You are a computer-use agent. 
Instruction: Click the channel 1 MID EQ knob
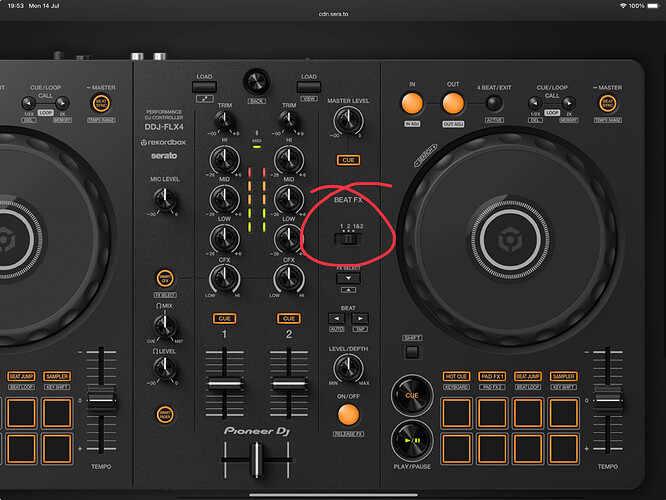coord(224,199)
